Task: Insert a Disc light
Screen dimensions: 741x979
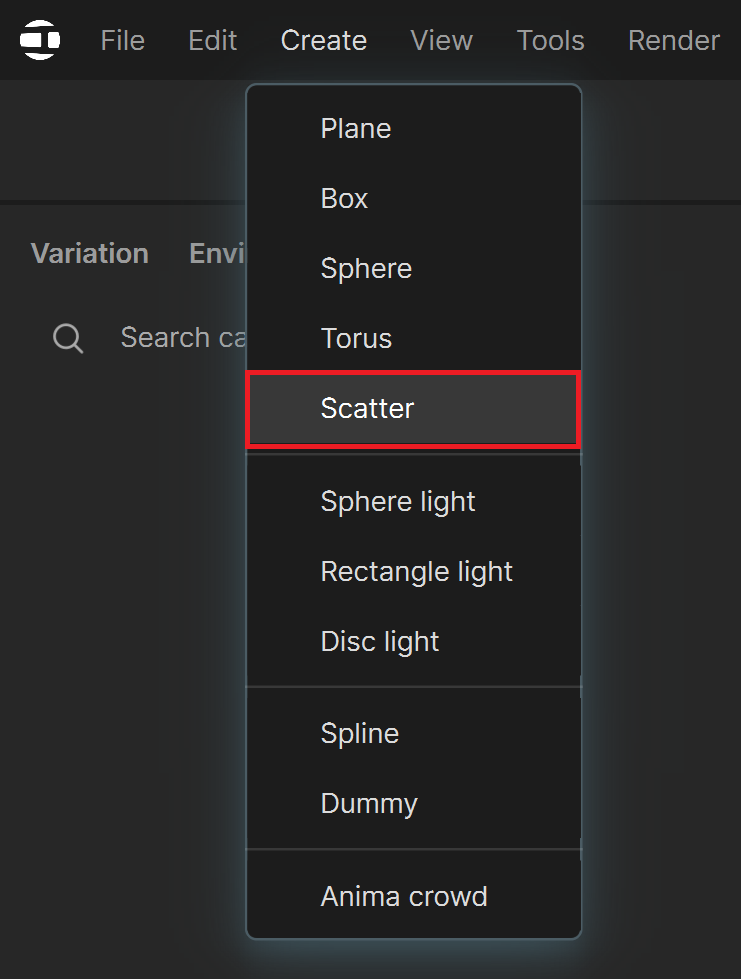Action: pyautogui.click(x=414, y=641)
